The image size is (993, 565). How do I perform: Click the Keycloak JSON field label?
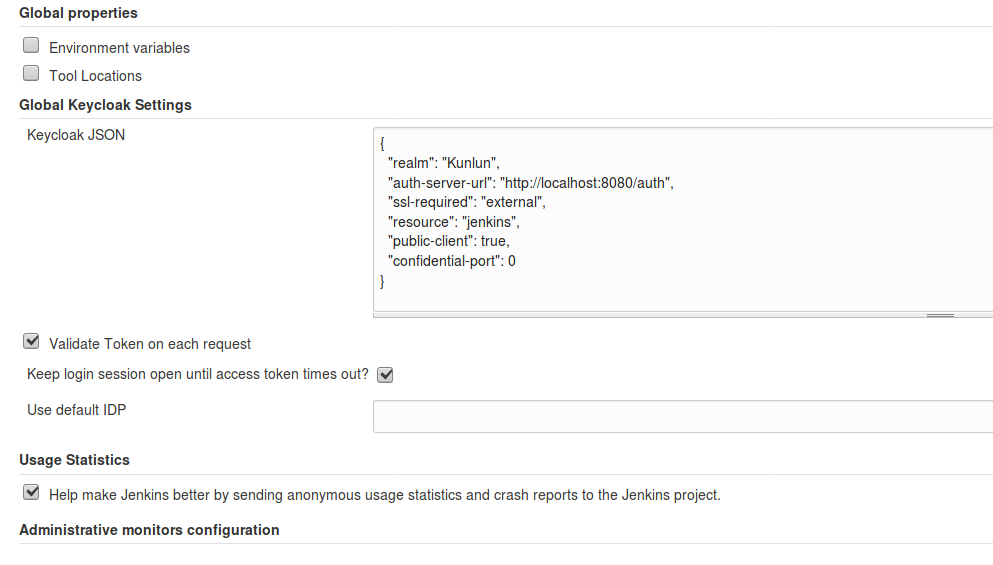[x=76, y=135]
